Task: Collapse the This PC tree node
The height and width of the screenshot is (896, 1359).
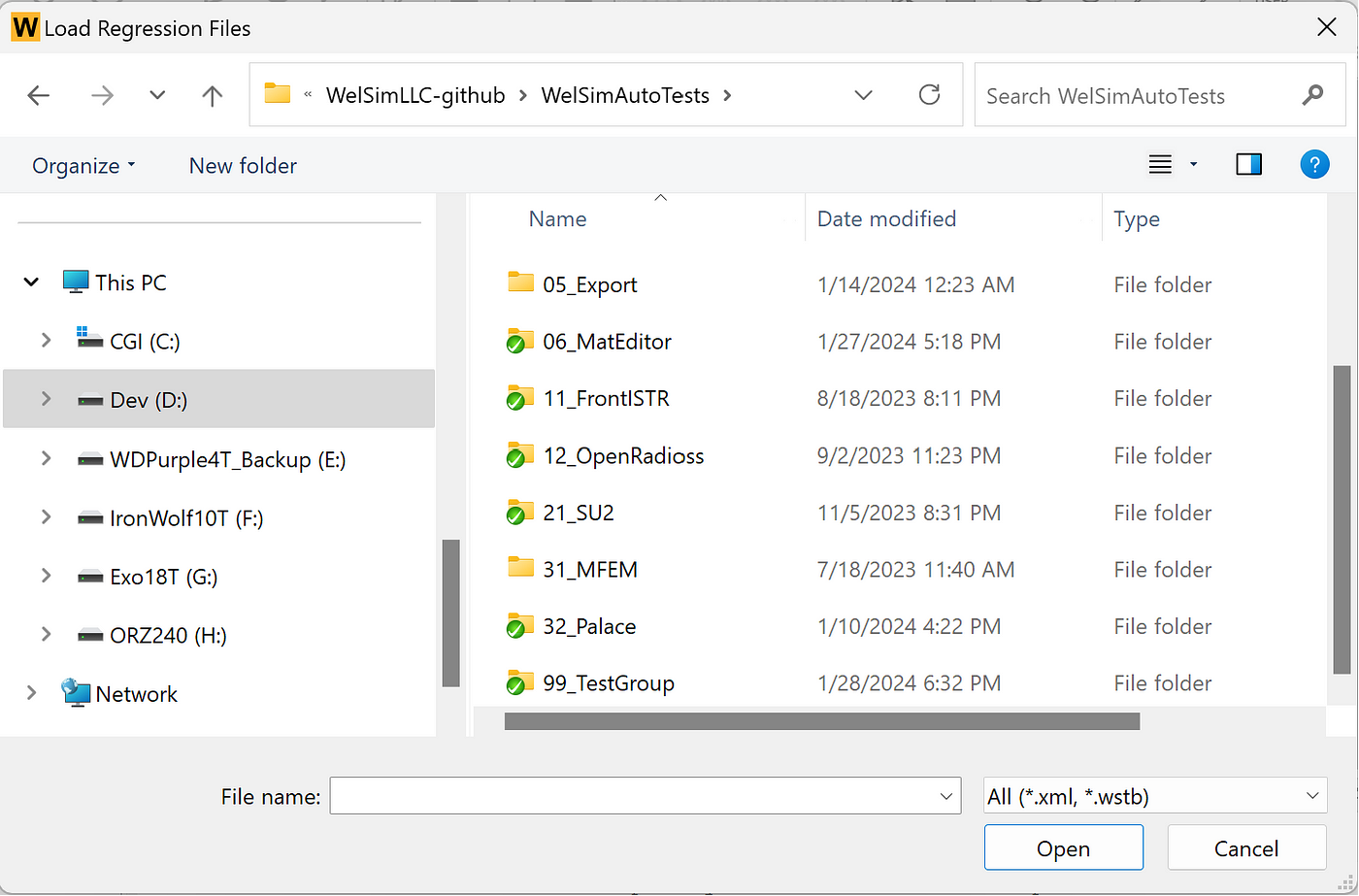Action: point(31,282)
